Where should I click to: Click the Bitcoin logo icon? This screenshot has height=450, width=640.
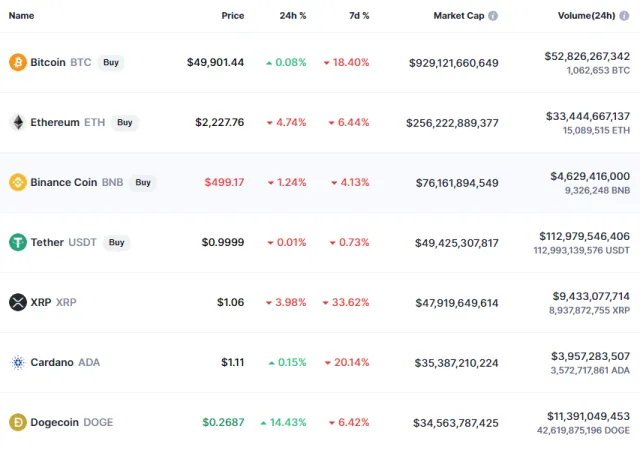18,62
